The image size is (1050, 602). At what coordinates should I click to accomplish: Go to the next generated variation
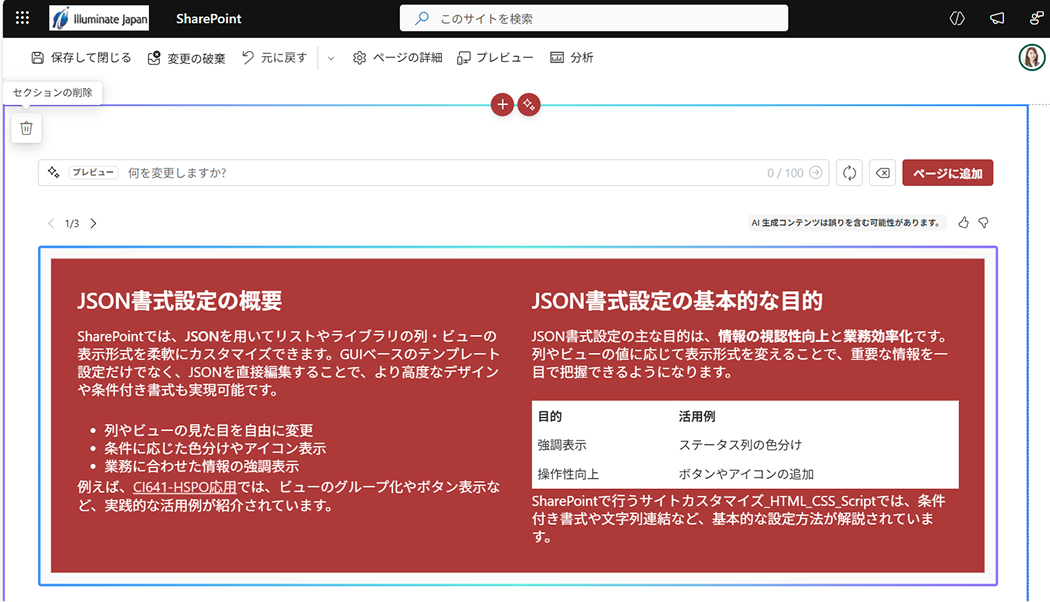pos(94,224)
